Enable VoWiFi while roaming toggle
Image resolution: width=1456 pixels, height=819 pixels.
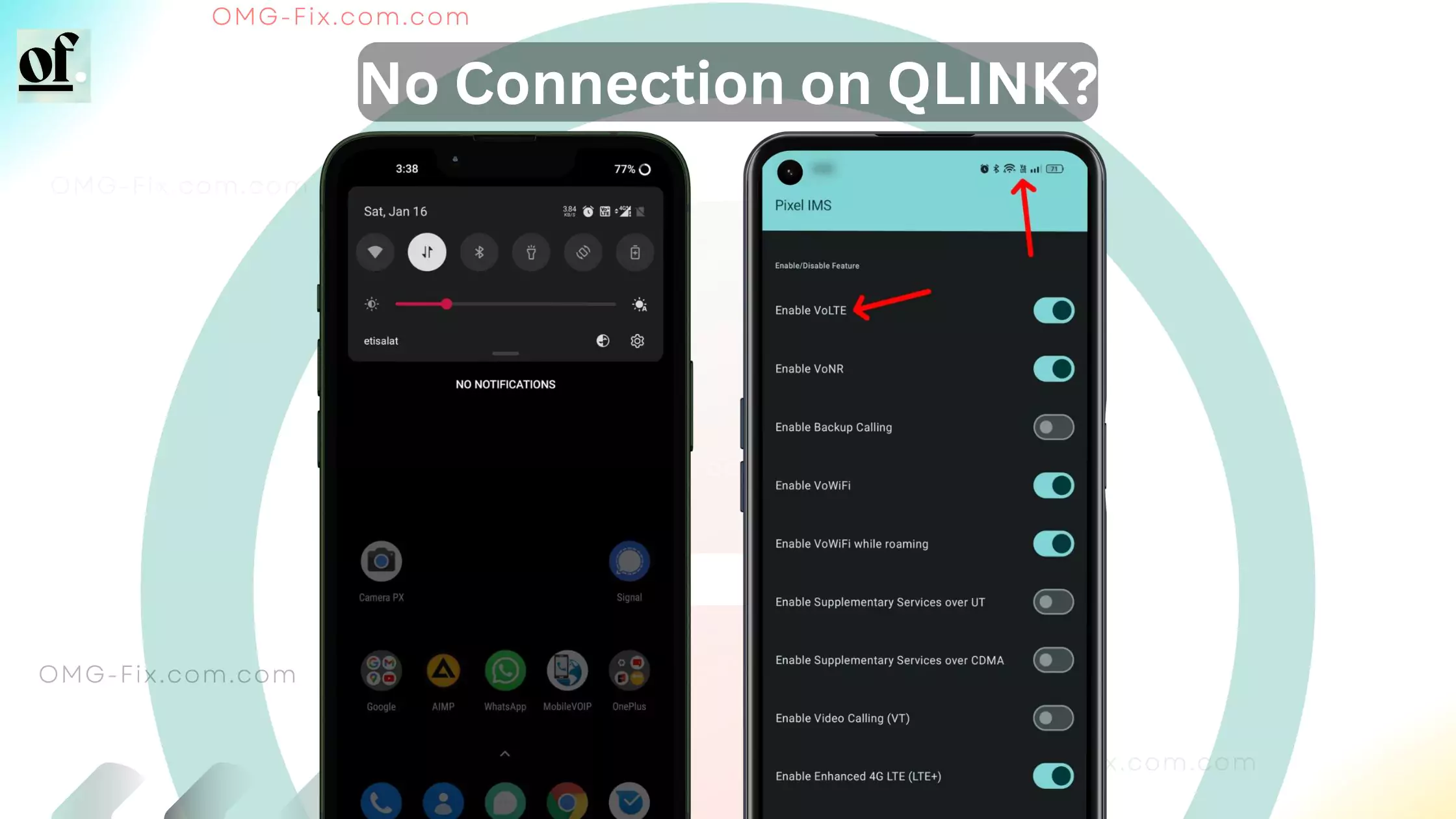pos(1053,543)
